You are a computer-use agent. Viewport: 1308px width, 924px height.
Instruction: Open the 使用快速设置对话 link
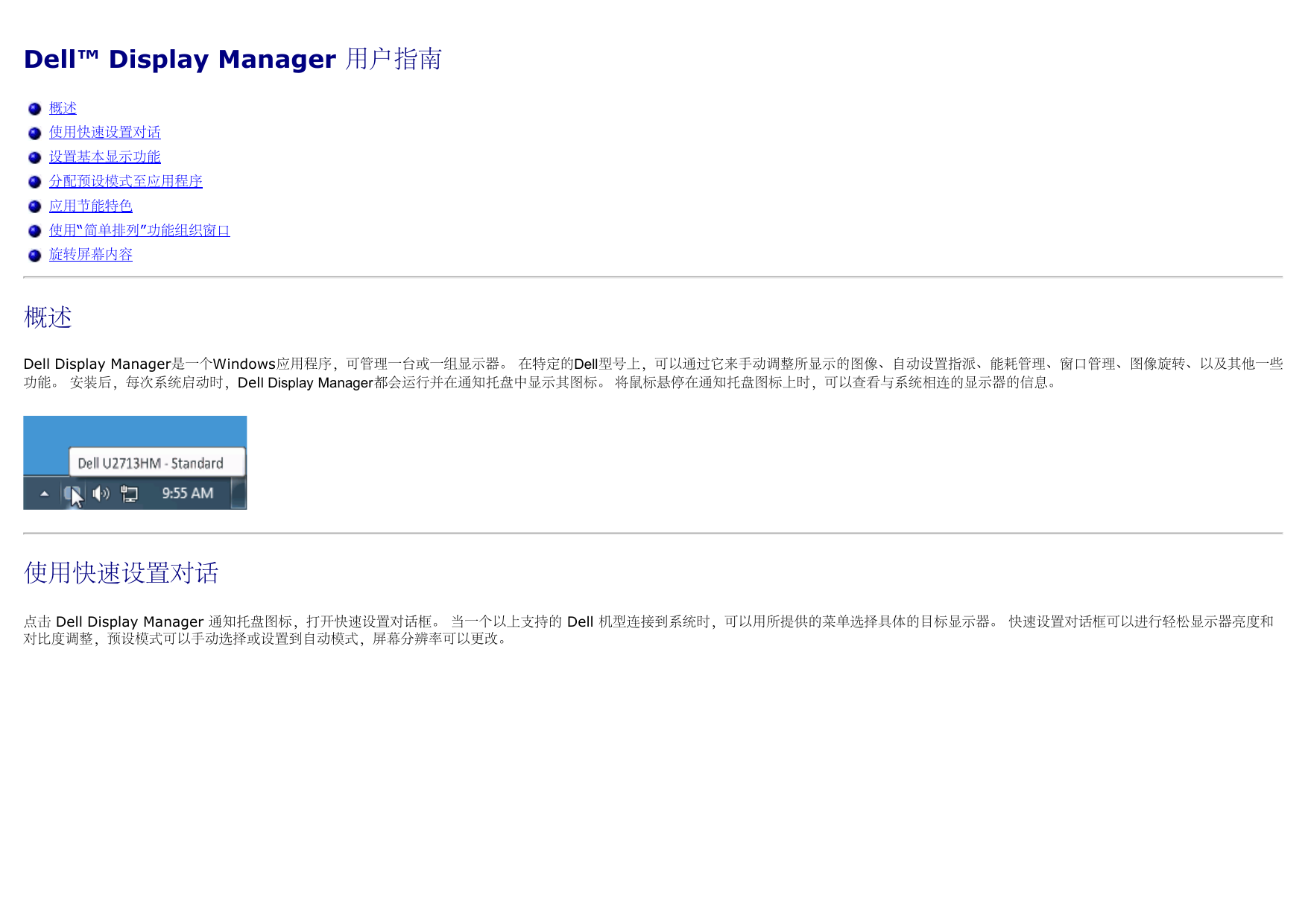(x=105, y=132)
